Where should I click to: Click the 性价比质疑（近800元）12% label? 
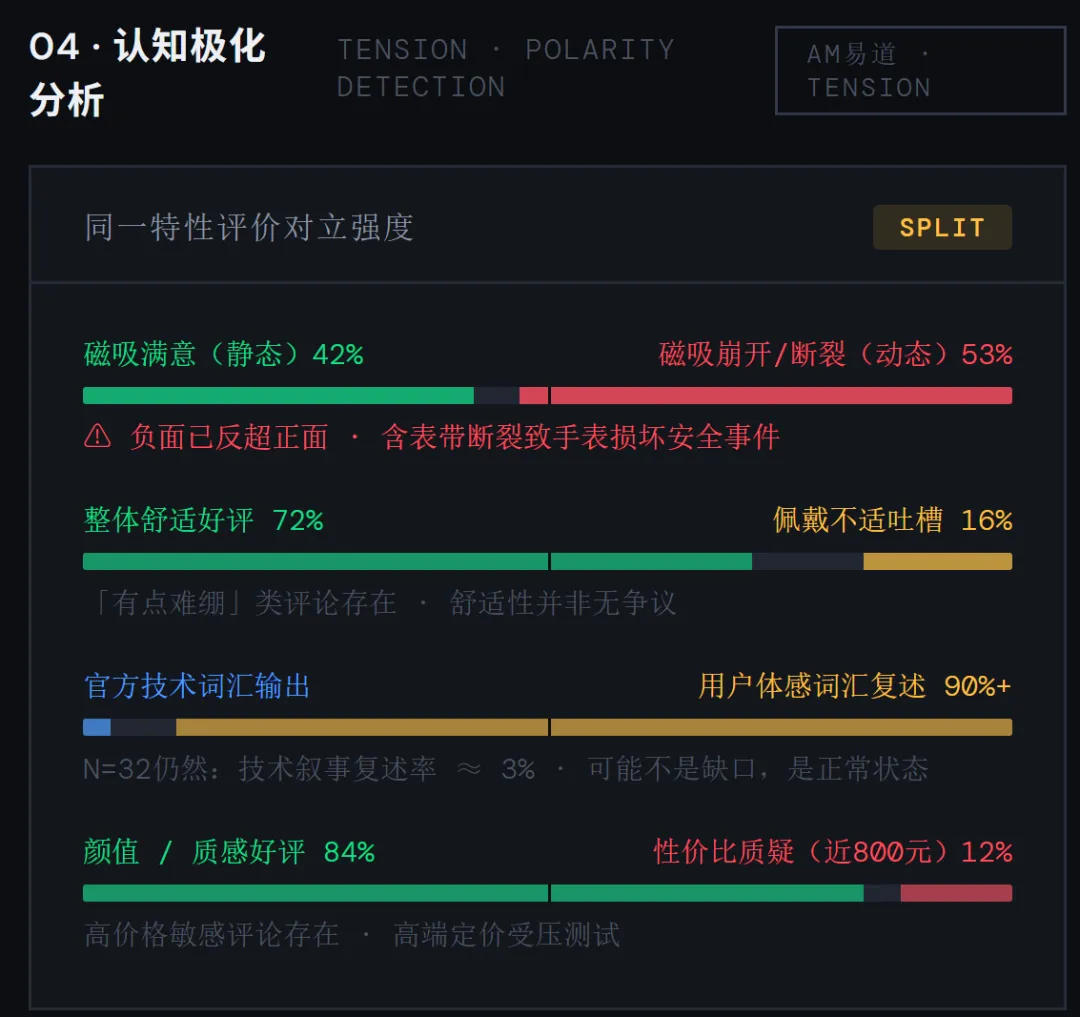(x=832, y=852)
